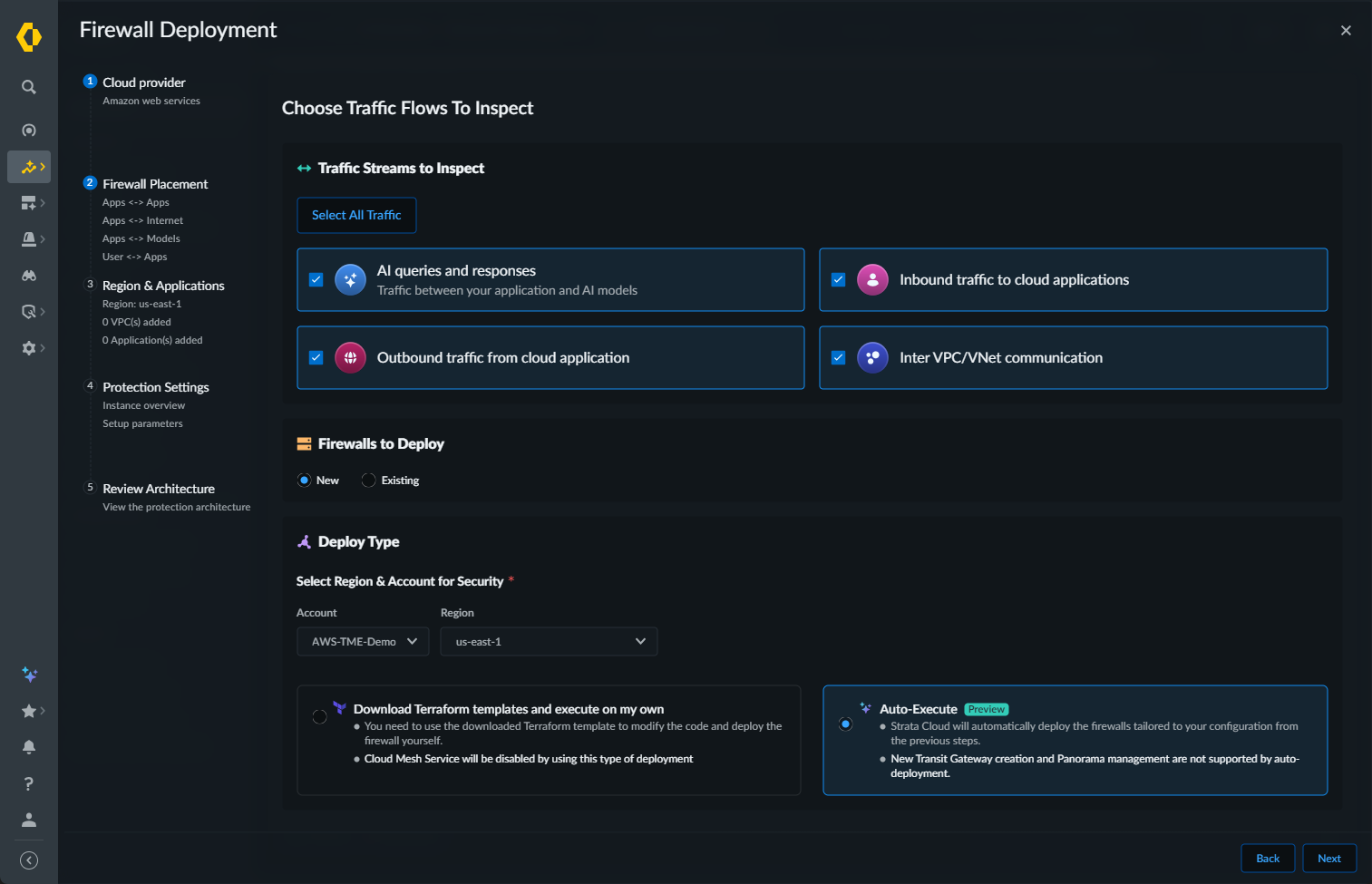Image resolution: width=1372 pixels, height=884 pixels.
Task: Uncheck AI queries and responses checkbox
Action: (316, 279)
